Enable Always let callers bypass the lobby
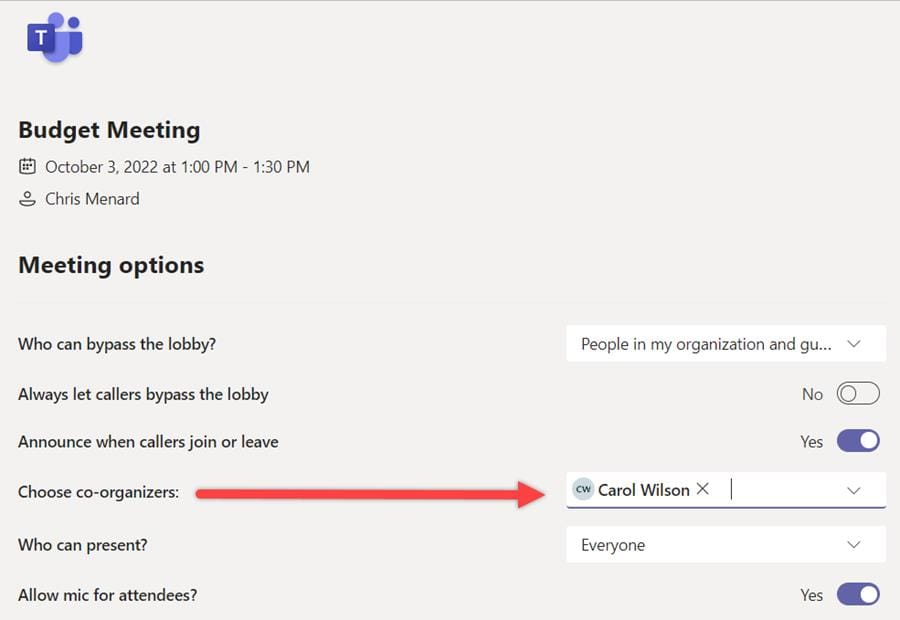 pos(858,393)
